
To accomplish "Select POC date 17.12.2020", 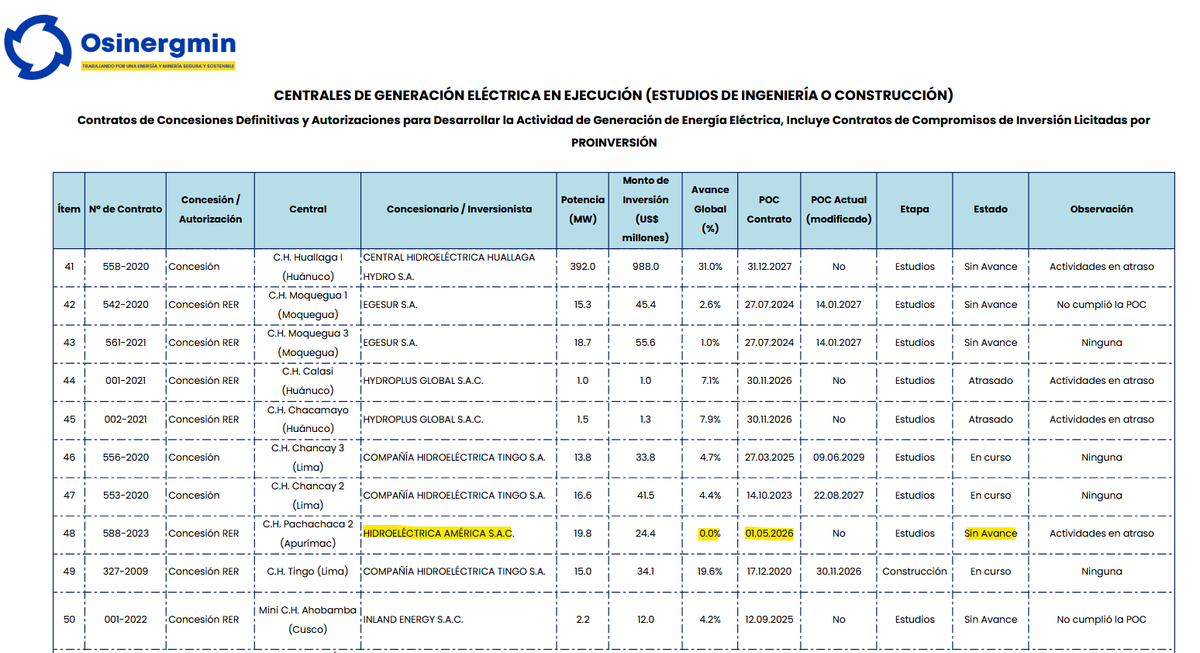I will [x=769, y=572].
